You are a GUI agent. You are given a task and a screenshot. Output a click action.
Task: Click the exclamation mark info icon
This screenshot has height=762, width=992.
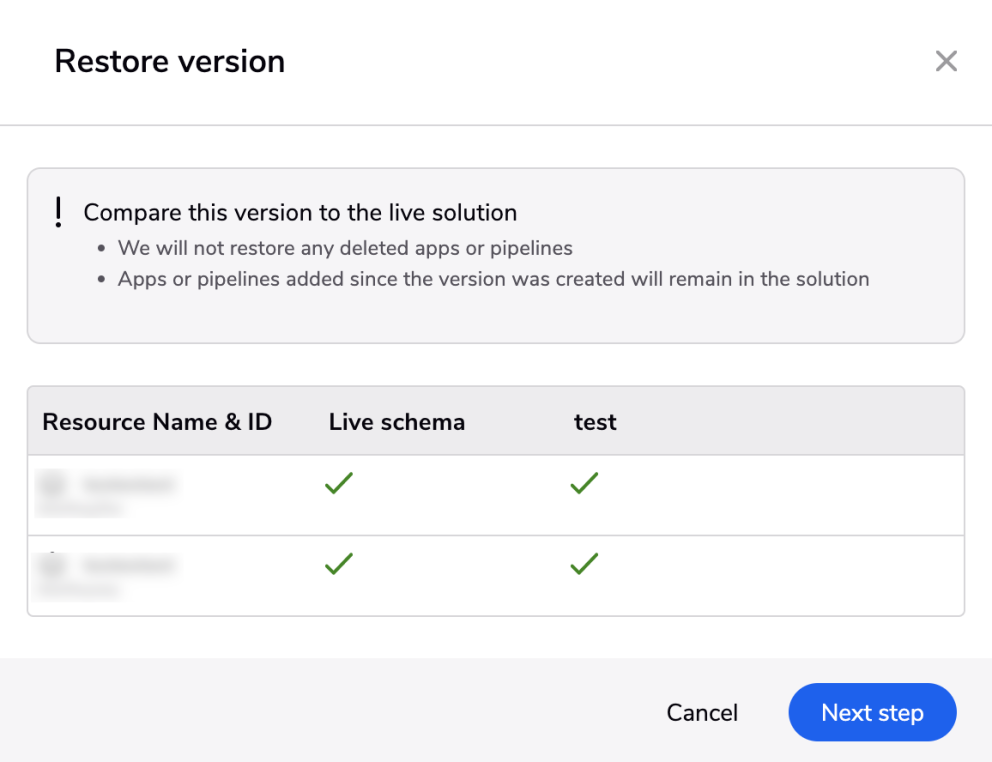(x=59, y=212)
